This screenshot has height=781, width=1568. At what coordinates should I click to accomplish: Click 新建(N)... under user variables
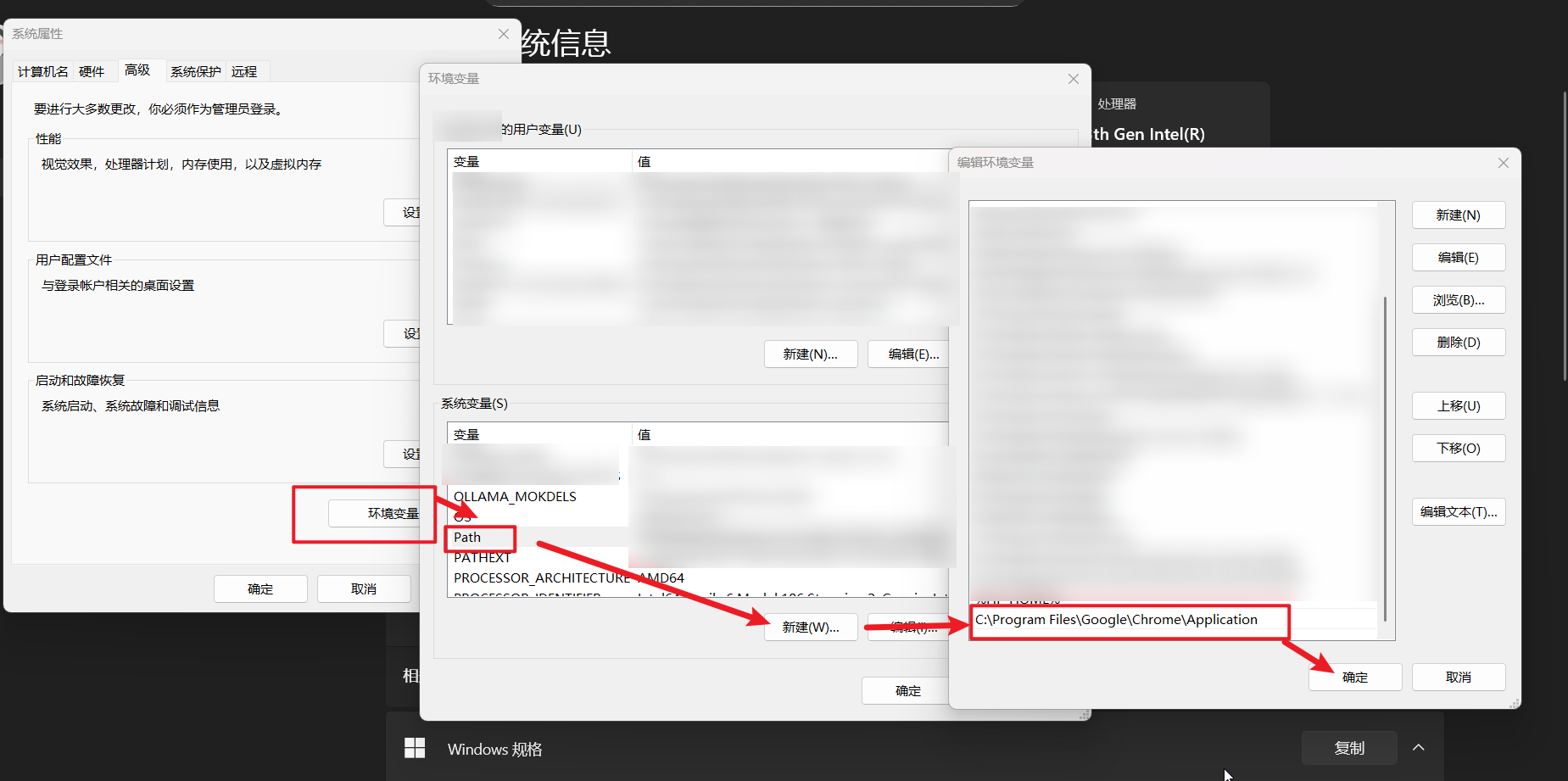(811, 354)
